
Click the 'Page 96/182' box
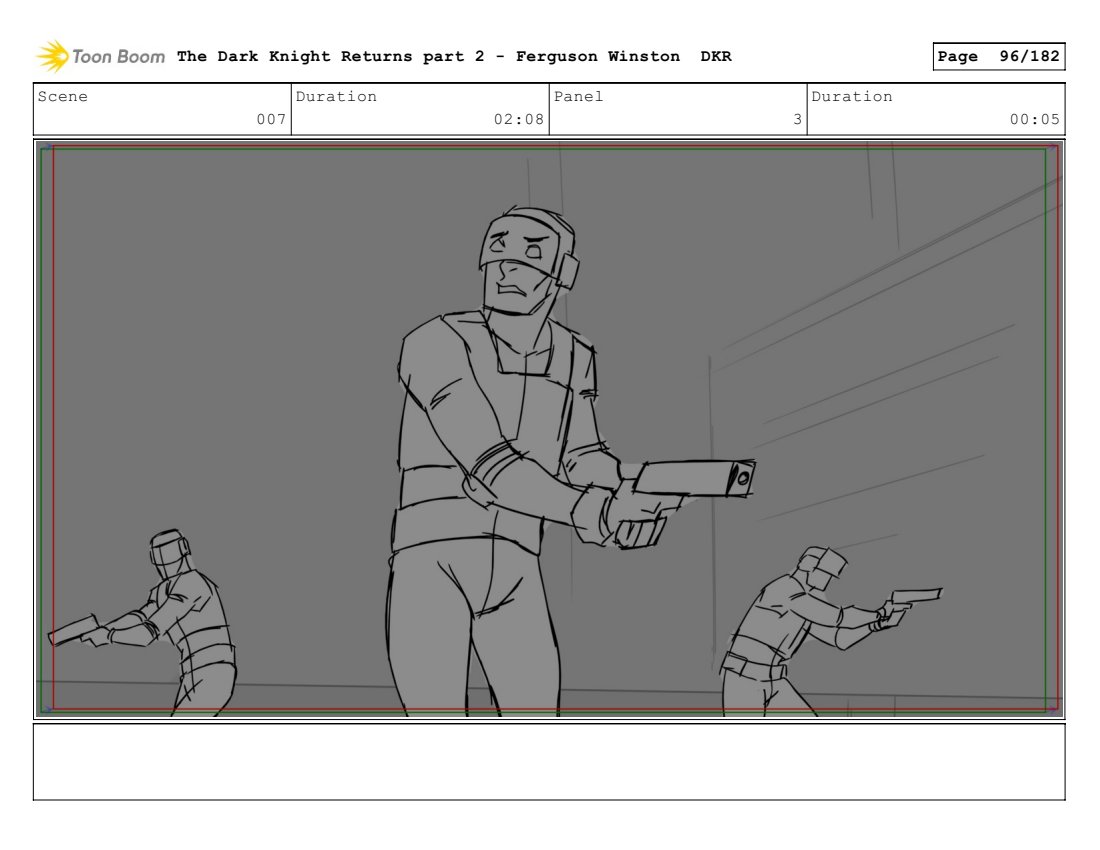(998, 56)
